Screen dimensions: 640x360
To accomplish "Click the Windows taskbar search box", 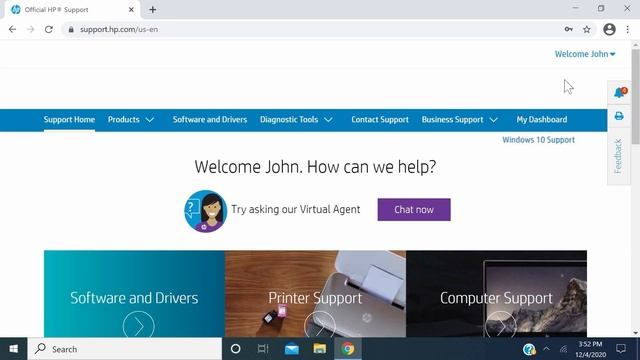I will click(125, 349).
